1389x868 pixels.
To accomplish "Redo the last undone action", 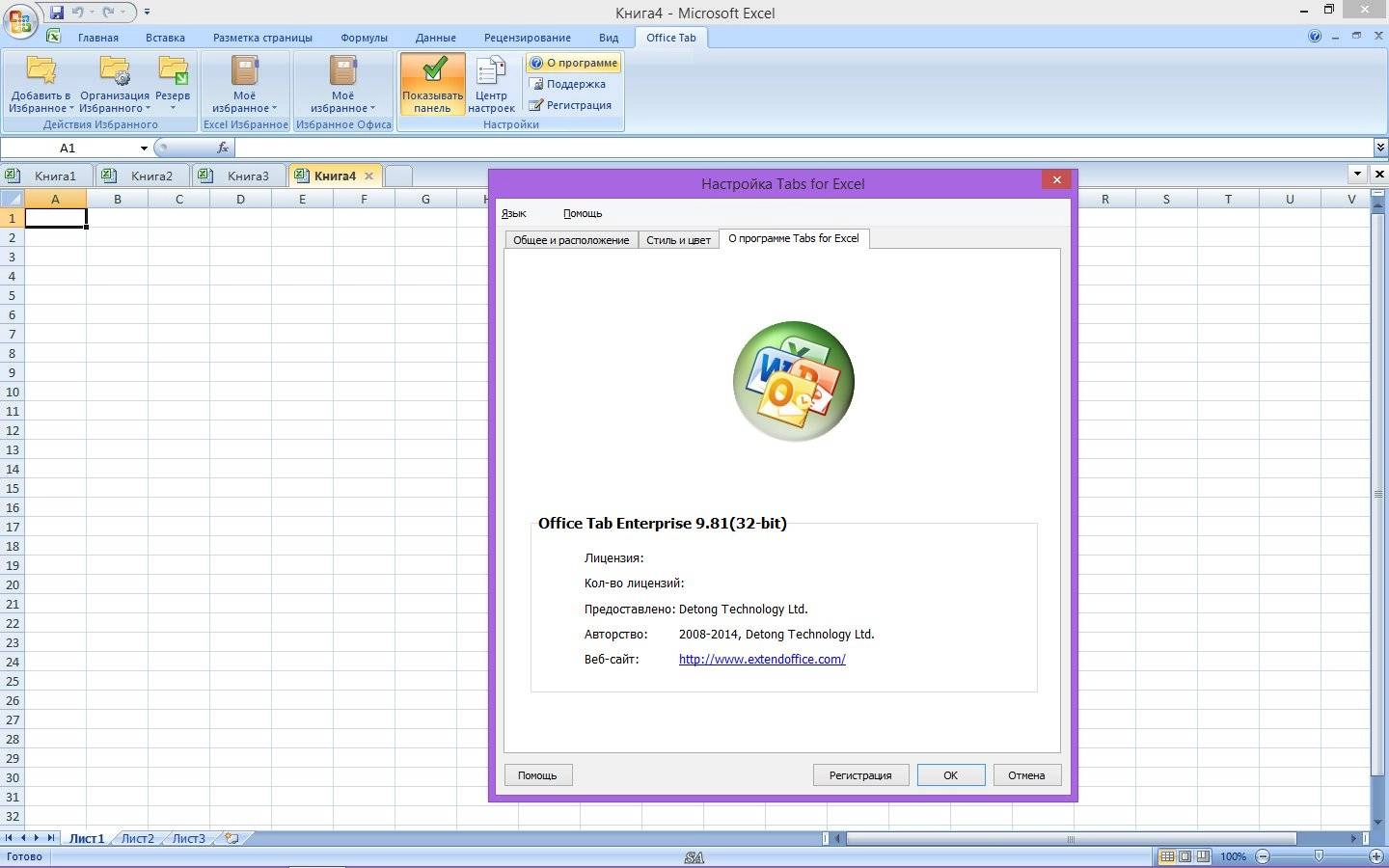I will pyautogui.click(x=109, y=13).
